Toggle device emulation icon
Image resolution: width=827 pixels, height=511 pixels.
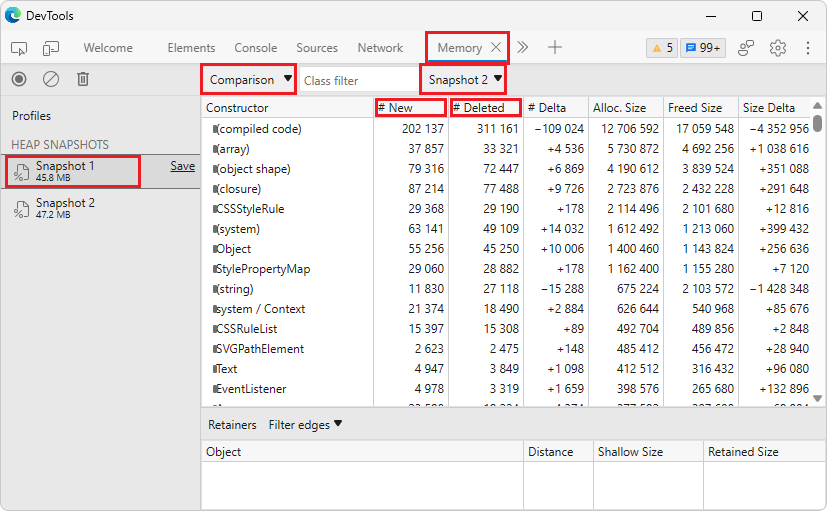tap(51, 48)
